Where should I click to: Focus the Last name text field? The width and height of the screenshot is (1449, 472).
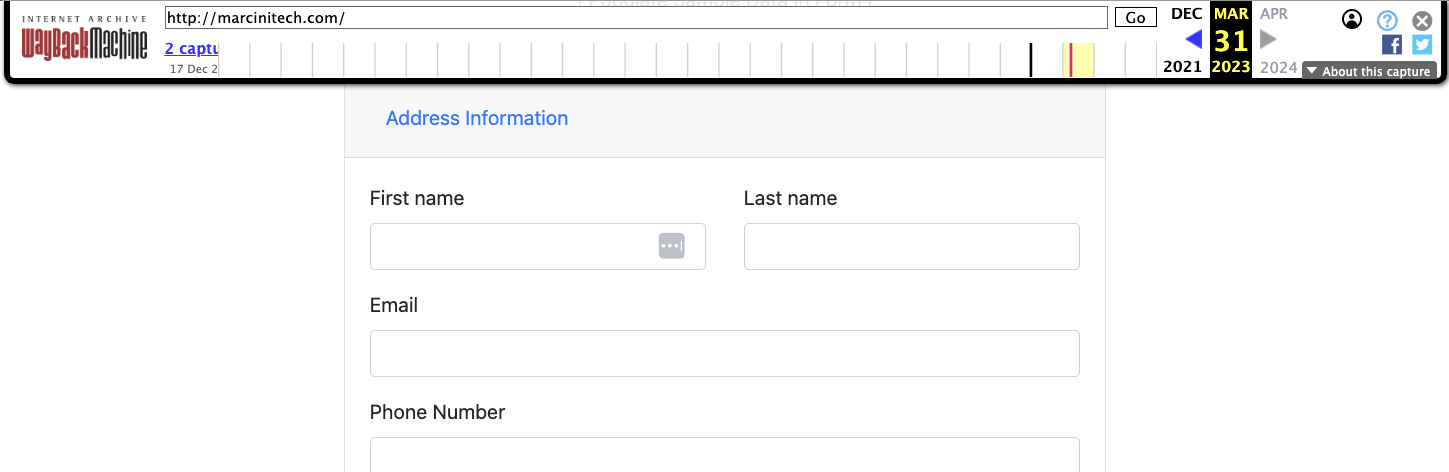(x=911, y=247)
